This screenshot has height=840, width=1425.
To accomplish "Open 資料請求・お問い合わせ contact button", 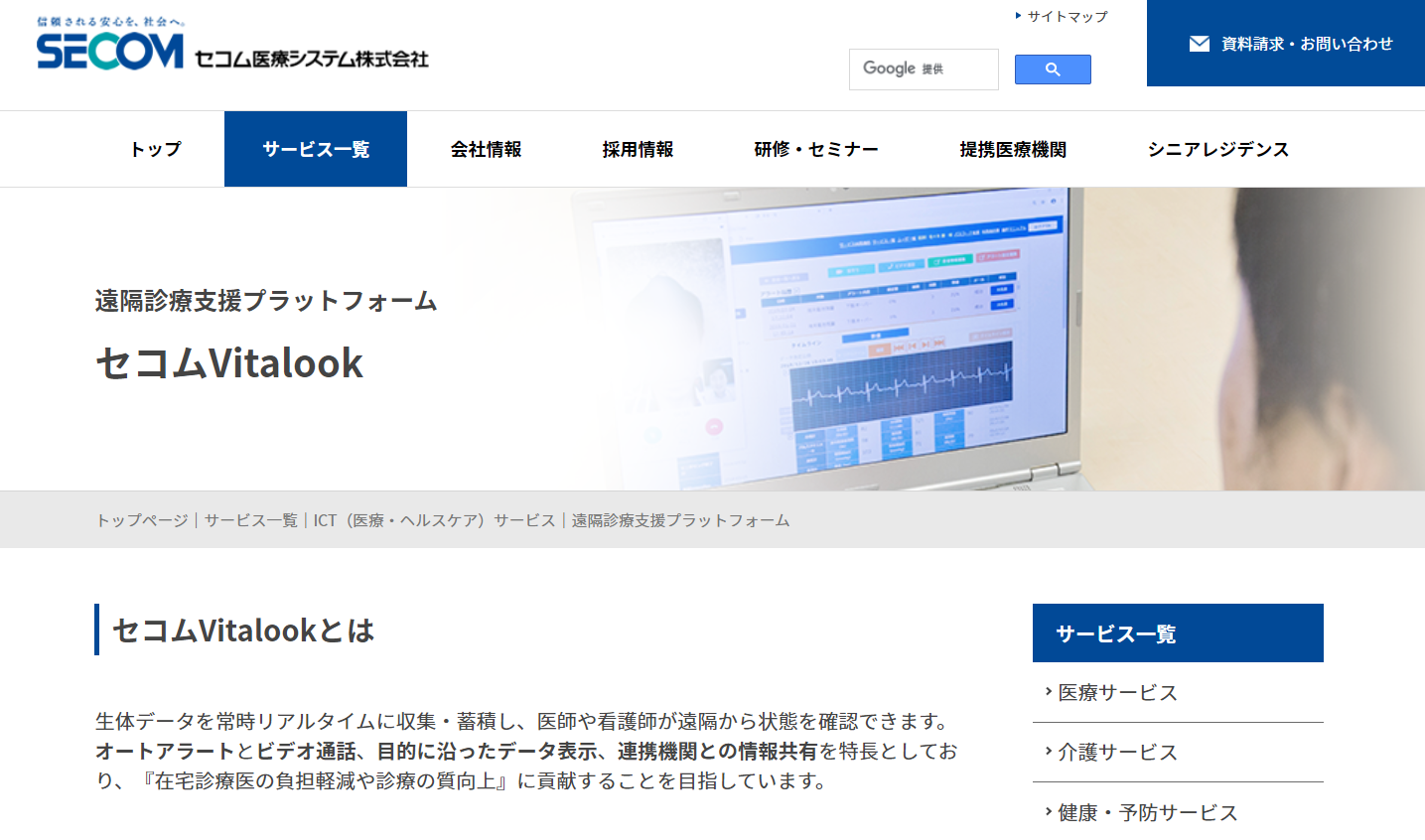I will tap(1286, 44).
